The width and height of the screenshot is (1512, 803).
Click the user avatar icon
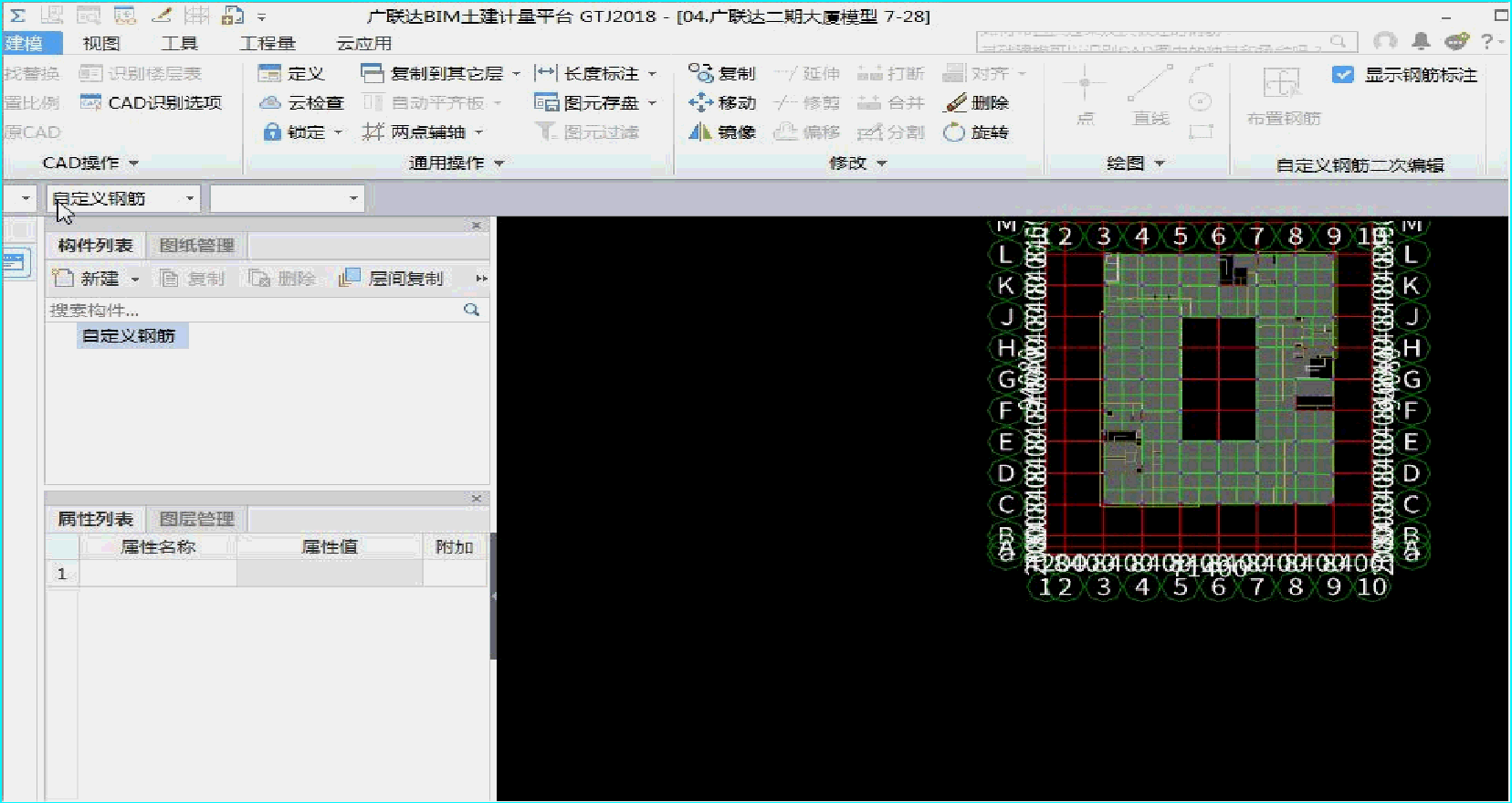point(1385,41)
